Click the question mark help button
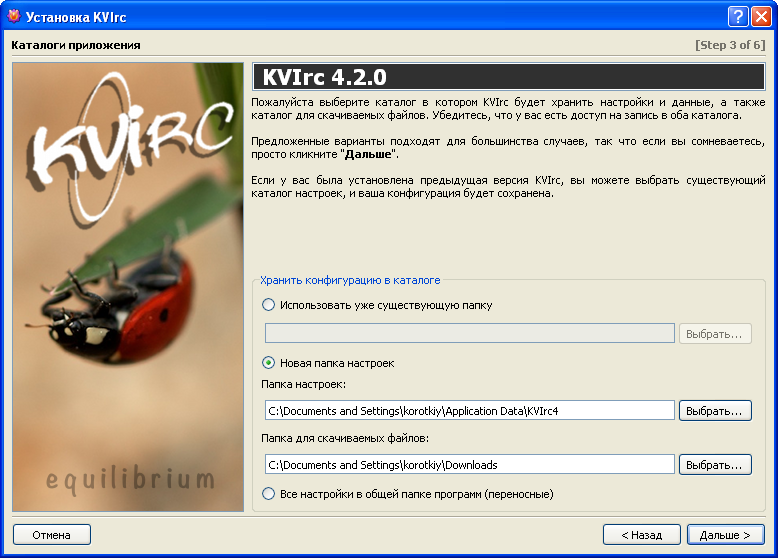This screenshot has height=558, width=778. click(x=737, y=16)
